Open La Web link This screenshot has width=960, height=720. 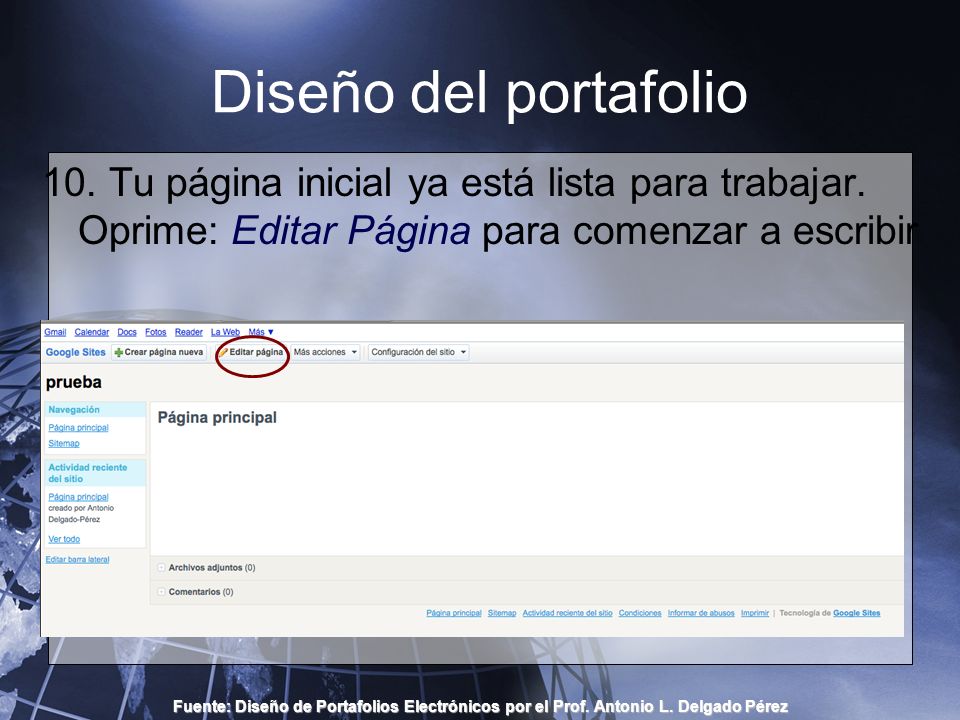225,332
